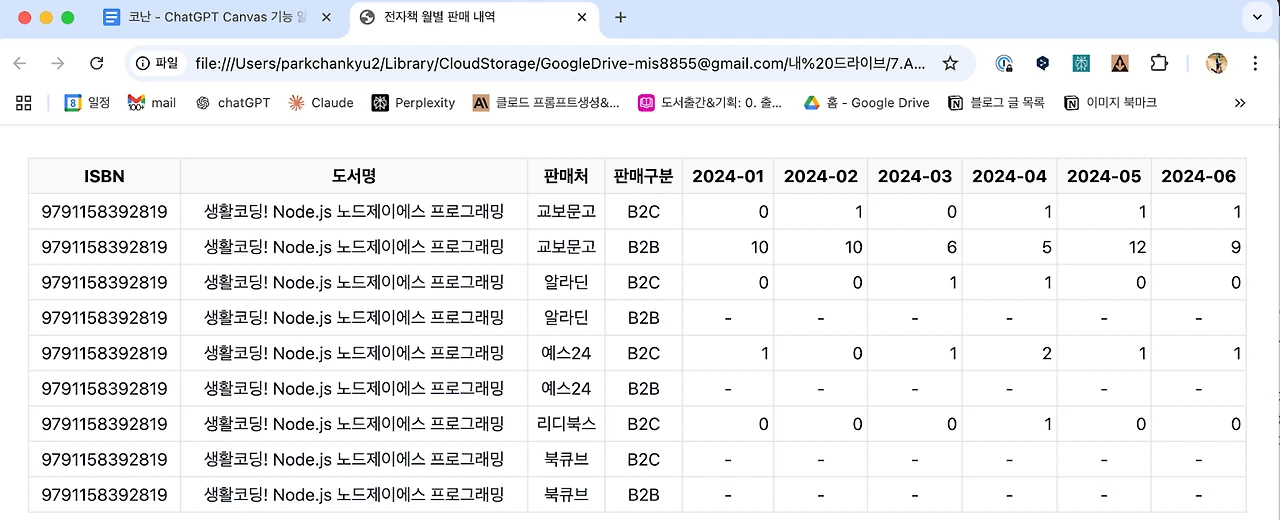Select the 리디북스 seller cell

566,424
